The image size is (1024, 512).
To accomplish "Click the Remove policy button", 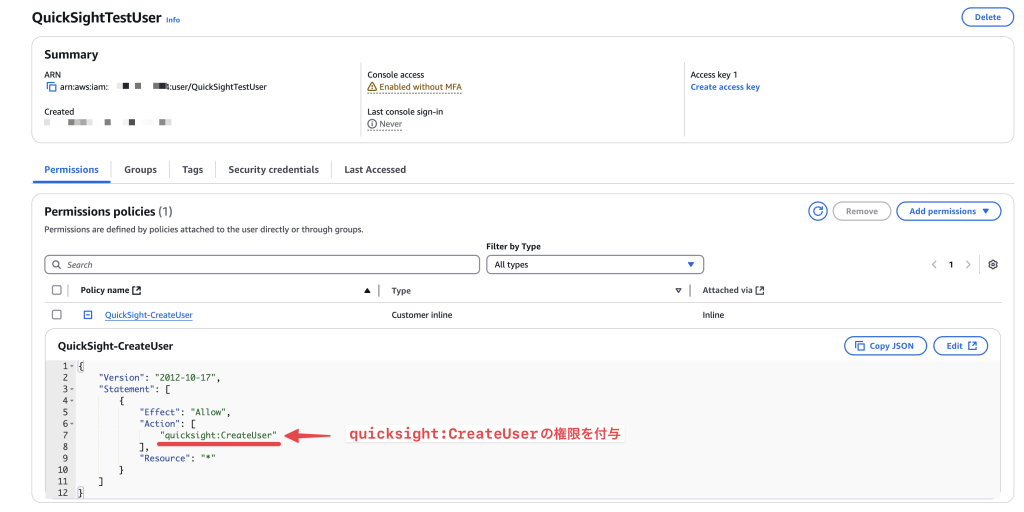I will tap(861, 212).
